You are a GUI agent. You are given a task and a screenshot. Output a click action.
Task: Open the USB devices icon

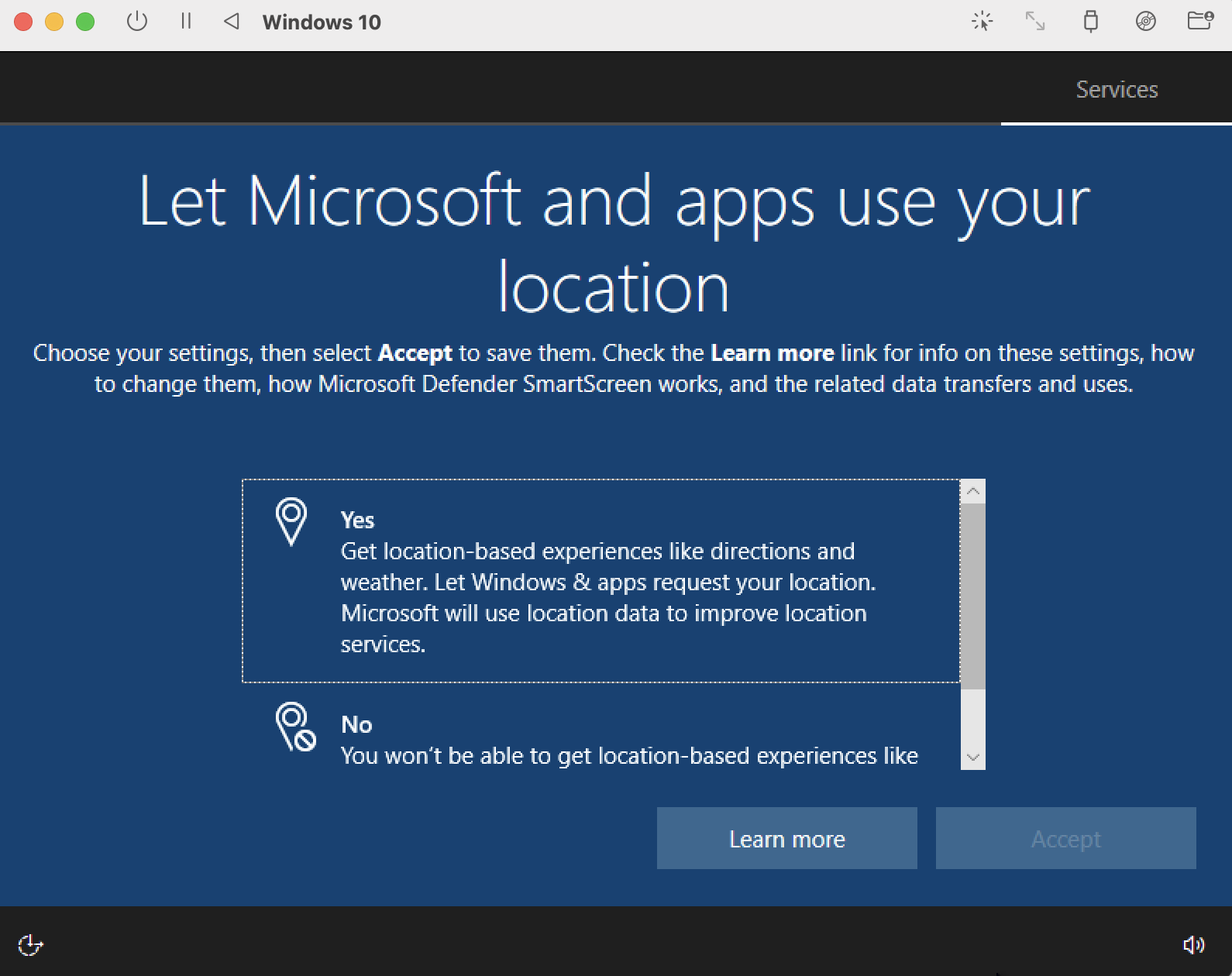1091,21
